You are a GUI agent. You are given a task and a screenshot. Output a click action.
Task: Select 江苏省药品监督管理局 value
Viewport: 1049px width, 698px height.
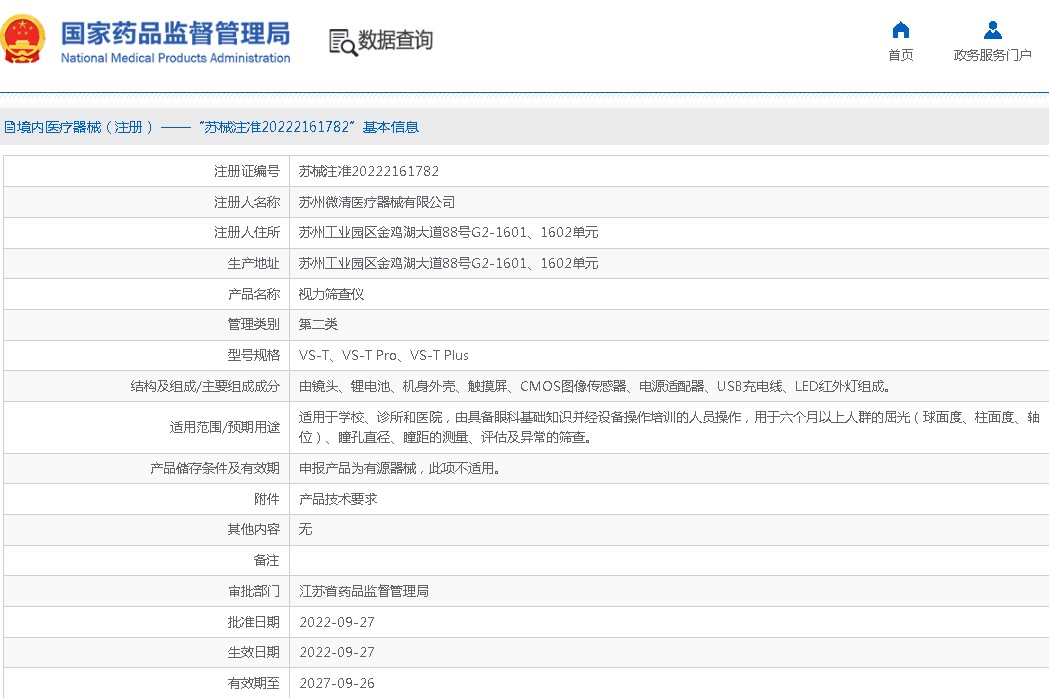[363, 591]
